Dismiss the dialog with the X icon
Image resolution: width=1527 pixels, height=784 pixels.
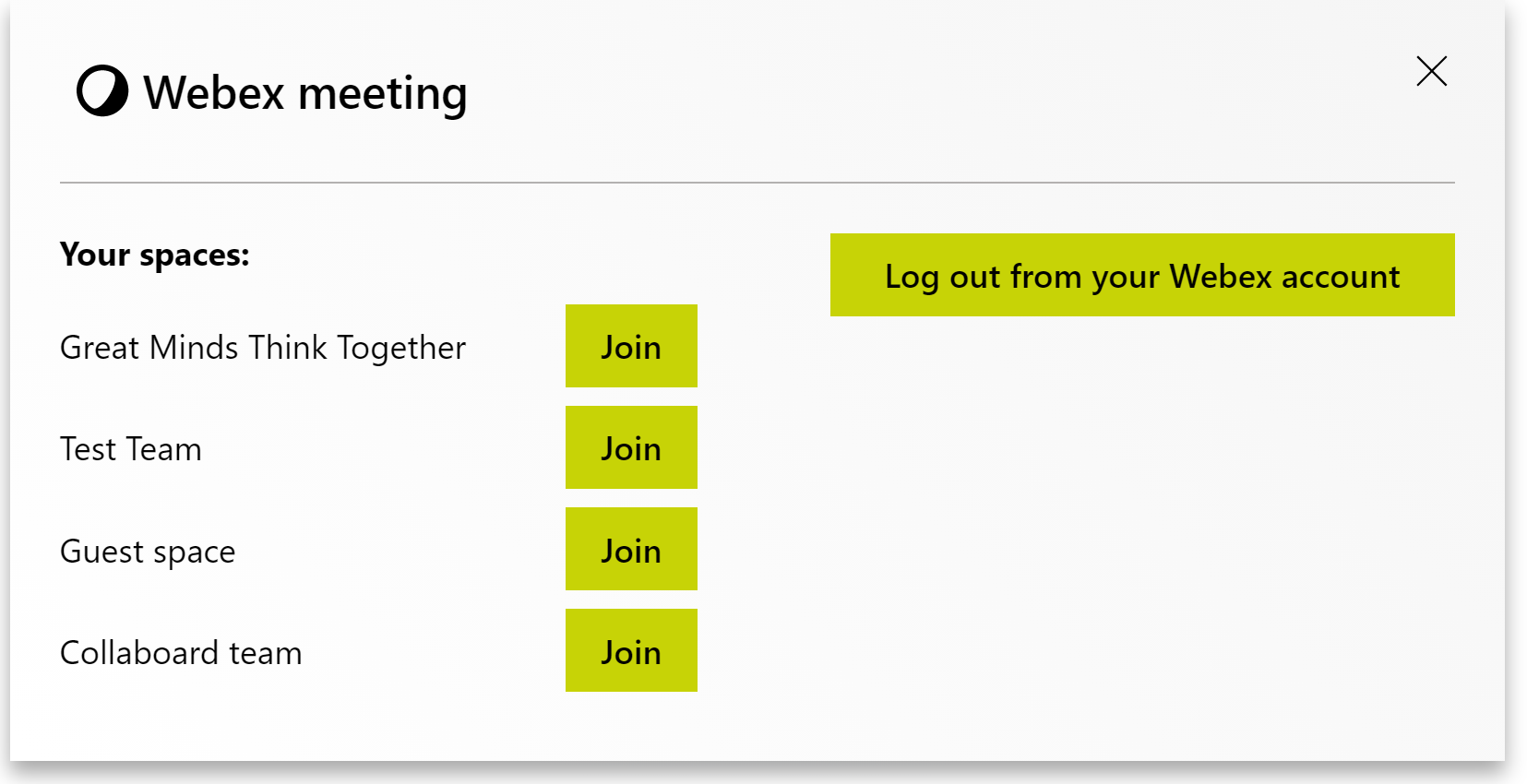1431,71
